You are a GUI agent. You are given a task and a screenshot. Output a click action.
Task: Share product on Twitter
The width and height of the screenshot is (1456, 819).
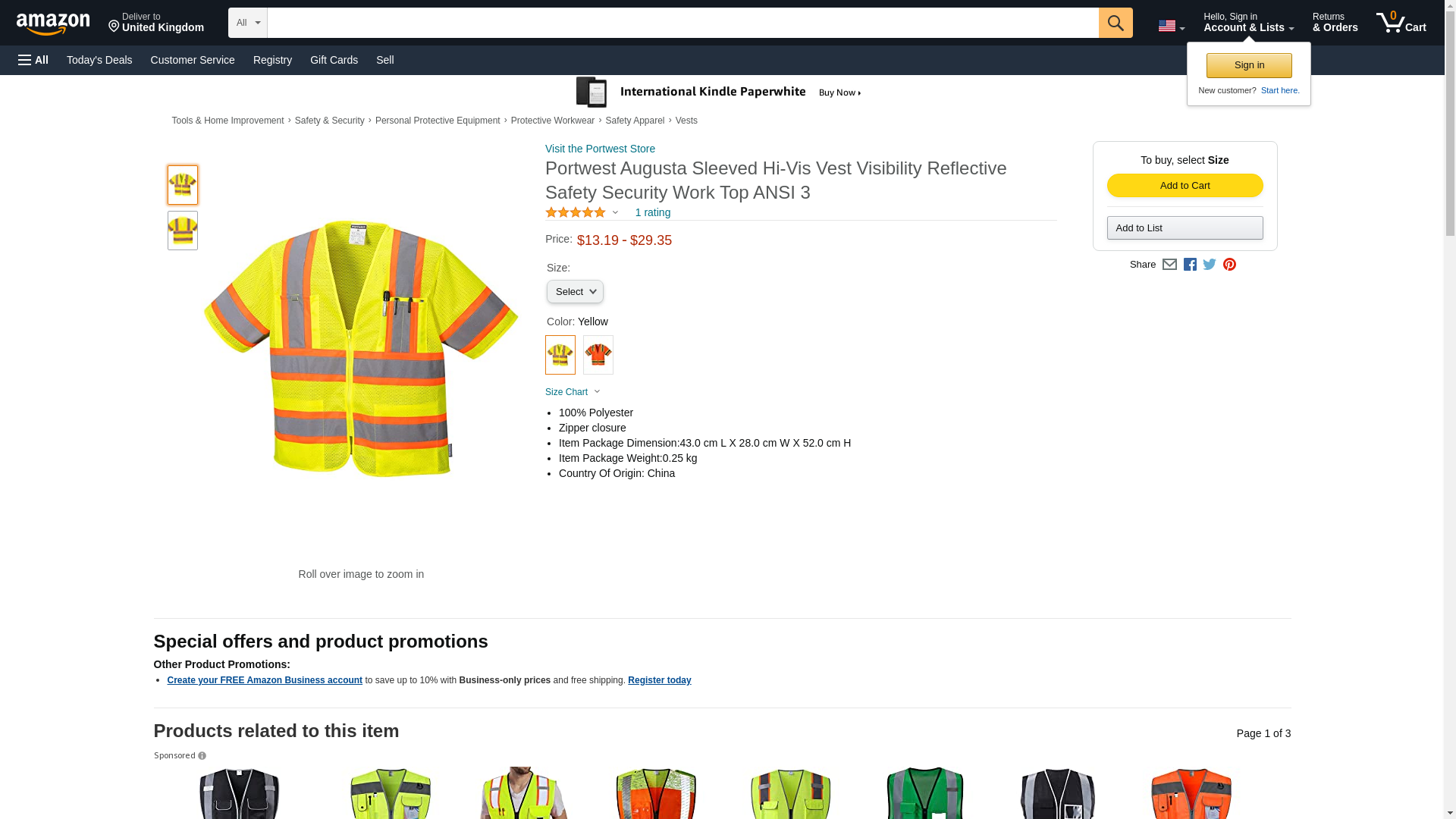(x=1210, y=265)
